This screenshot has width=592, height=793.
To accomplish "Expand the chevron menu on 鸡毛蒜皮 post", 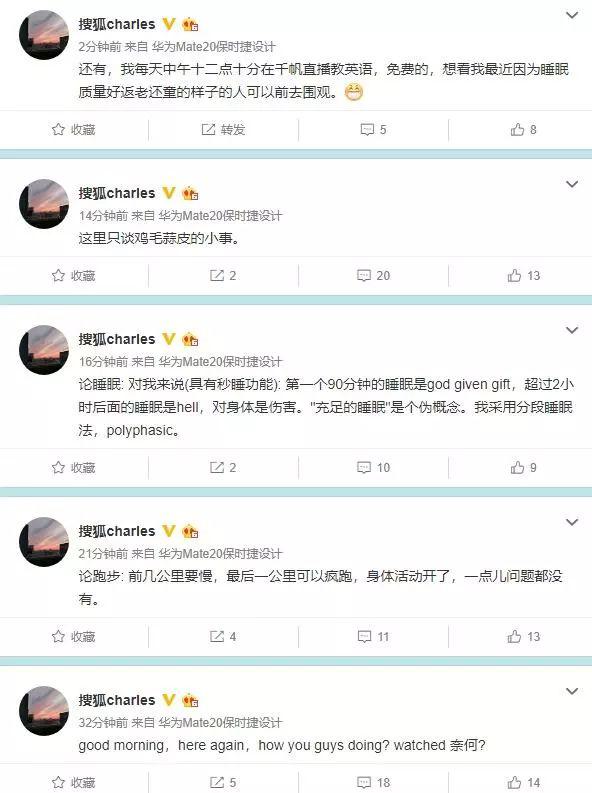I will click(x=572, y=184).
